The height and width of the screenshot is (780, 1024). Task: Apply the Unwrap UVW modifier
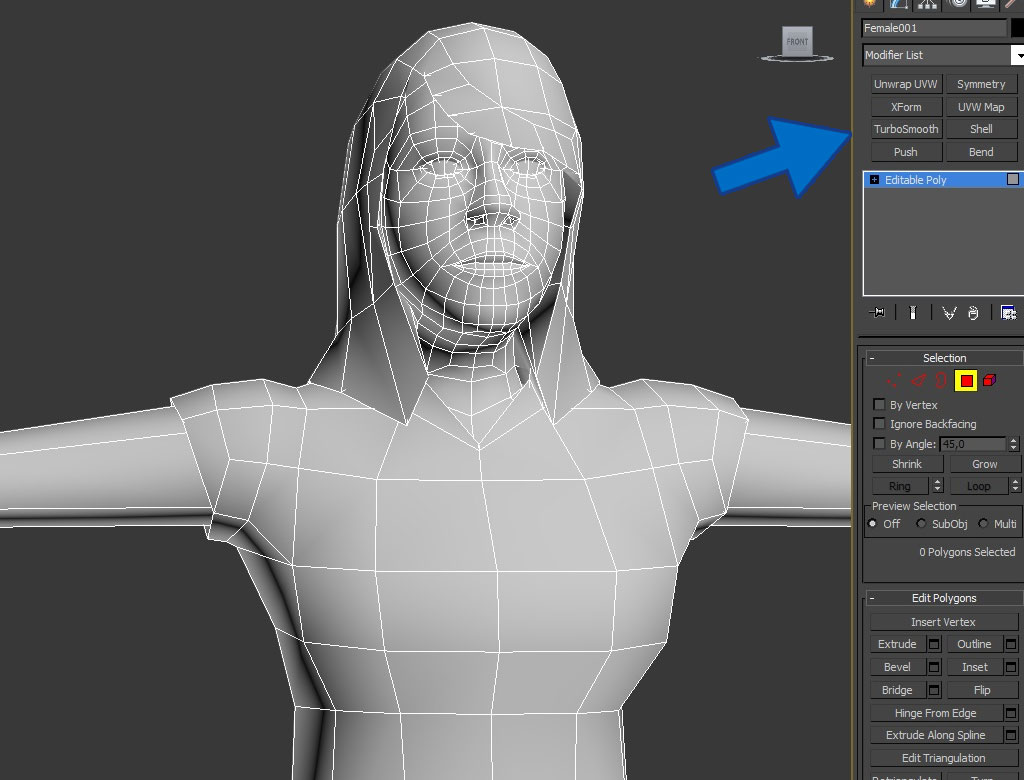pyautogui.click(x=905, y=84)
